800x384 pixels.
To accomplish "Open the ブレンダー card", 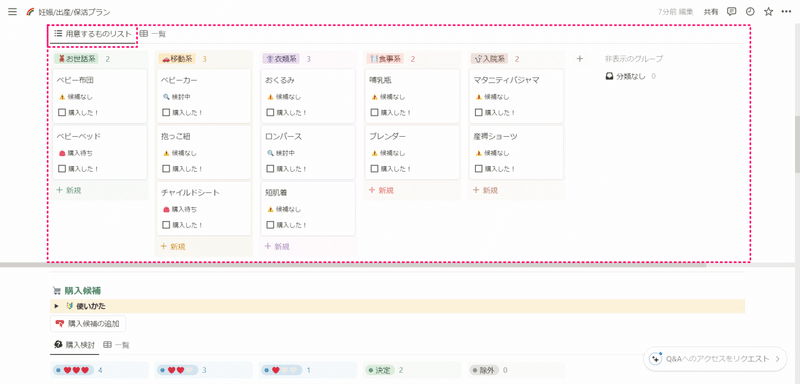I will point(412,152).
